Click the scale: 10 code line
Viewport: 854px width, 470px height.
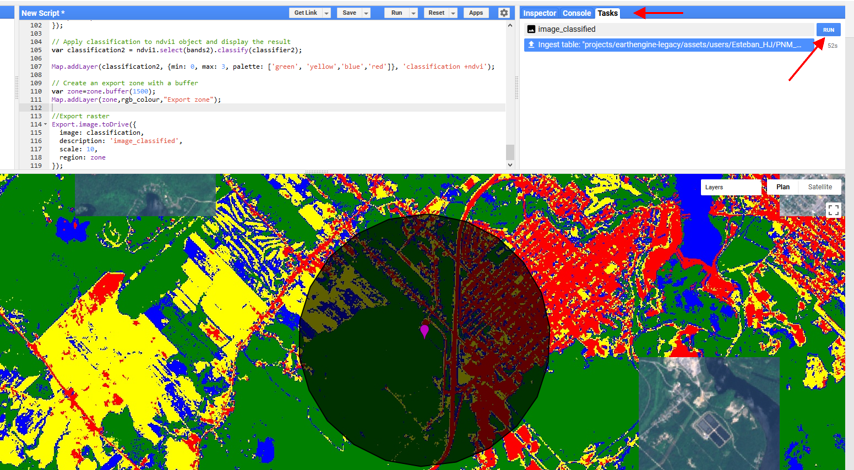pos(78,149)
